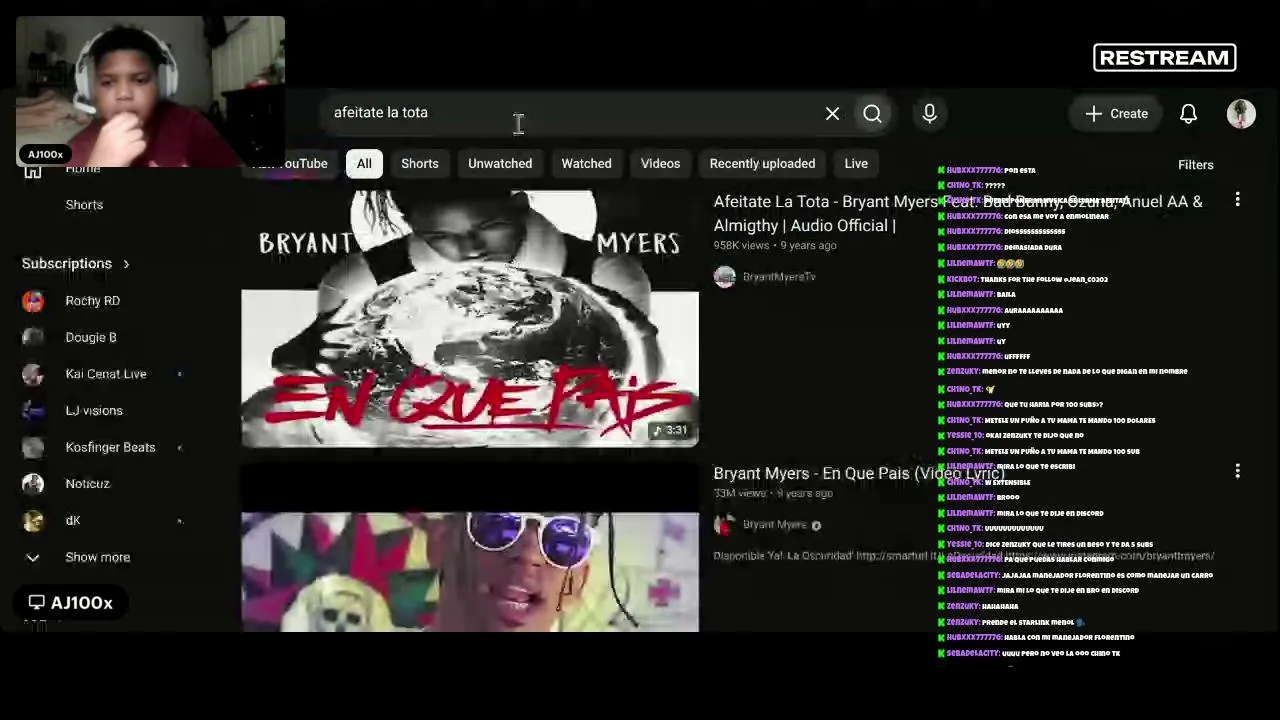Open the Kosfinger Beats subscription
Screen dimensions: 1280x720
(110, 448)
